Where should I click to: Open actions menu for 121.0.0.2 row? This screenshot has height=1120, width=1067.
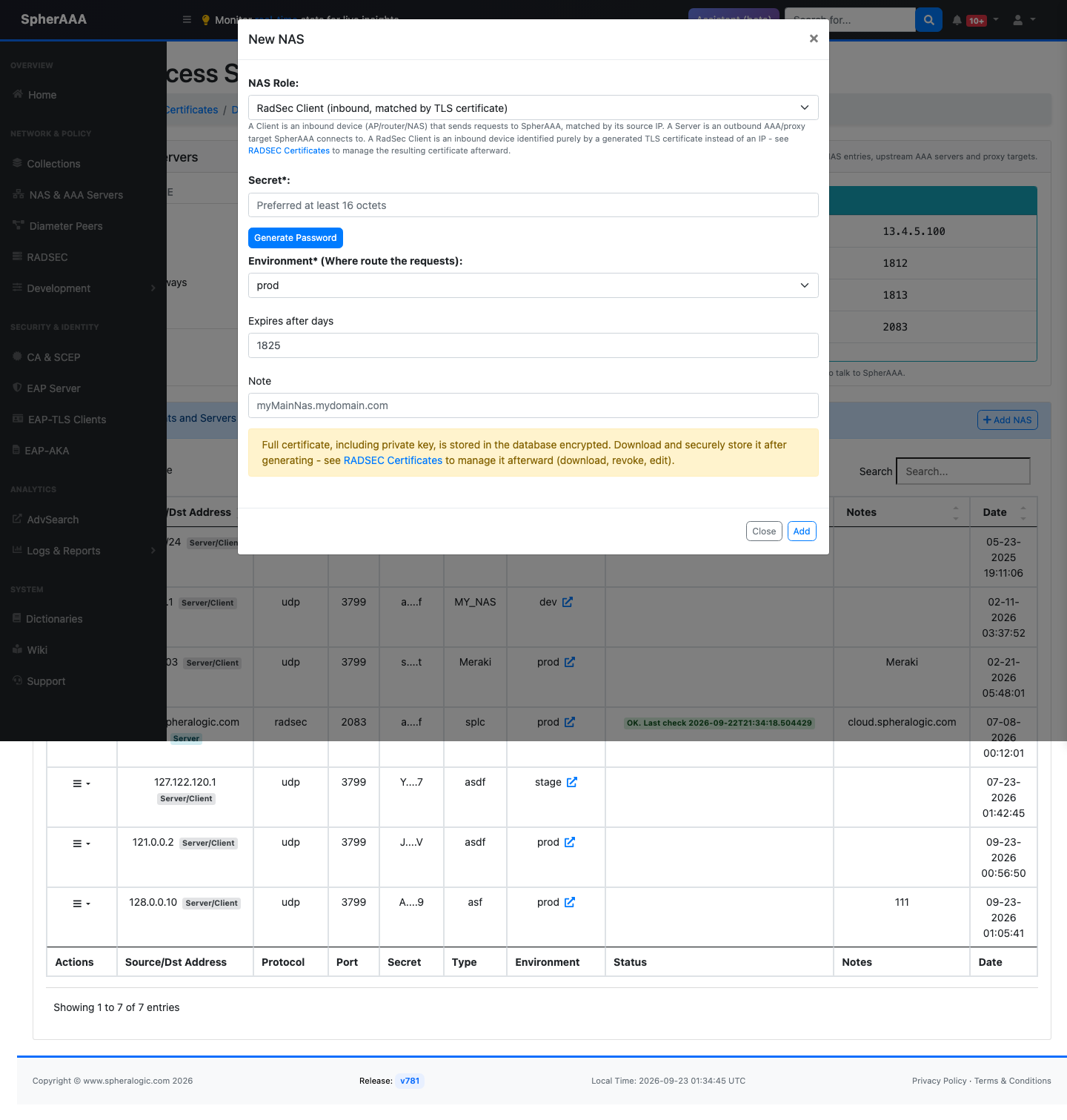tap(82, 844)
